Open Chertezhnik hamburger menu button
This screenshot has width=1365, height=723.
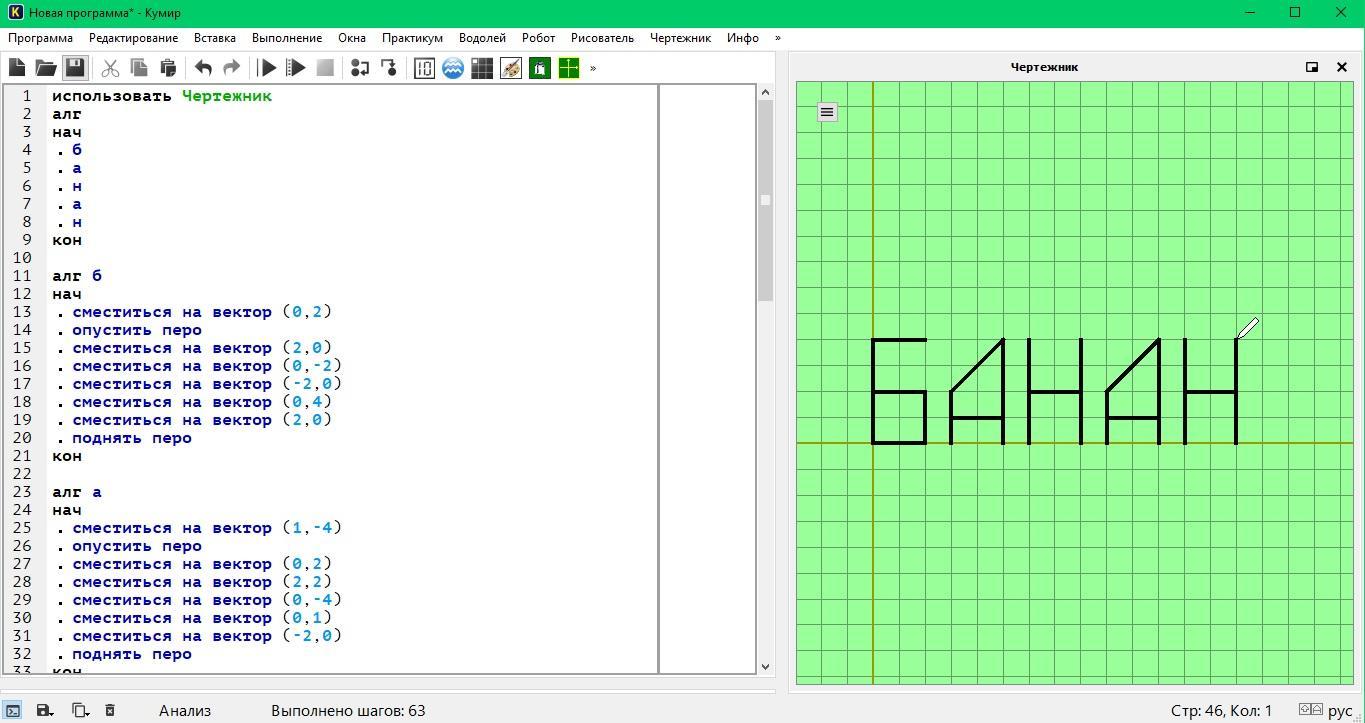(x=827, y=112)
